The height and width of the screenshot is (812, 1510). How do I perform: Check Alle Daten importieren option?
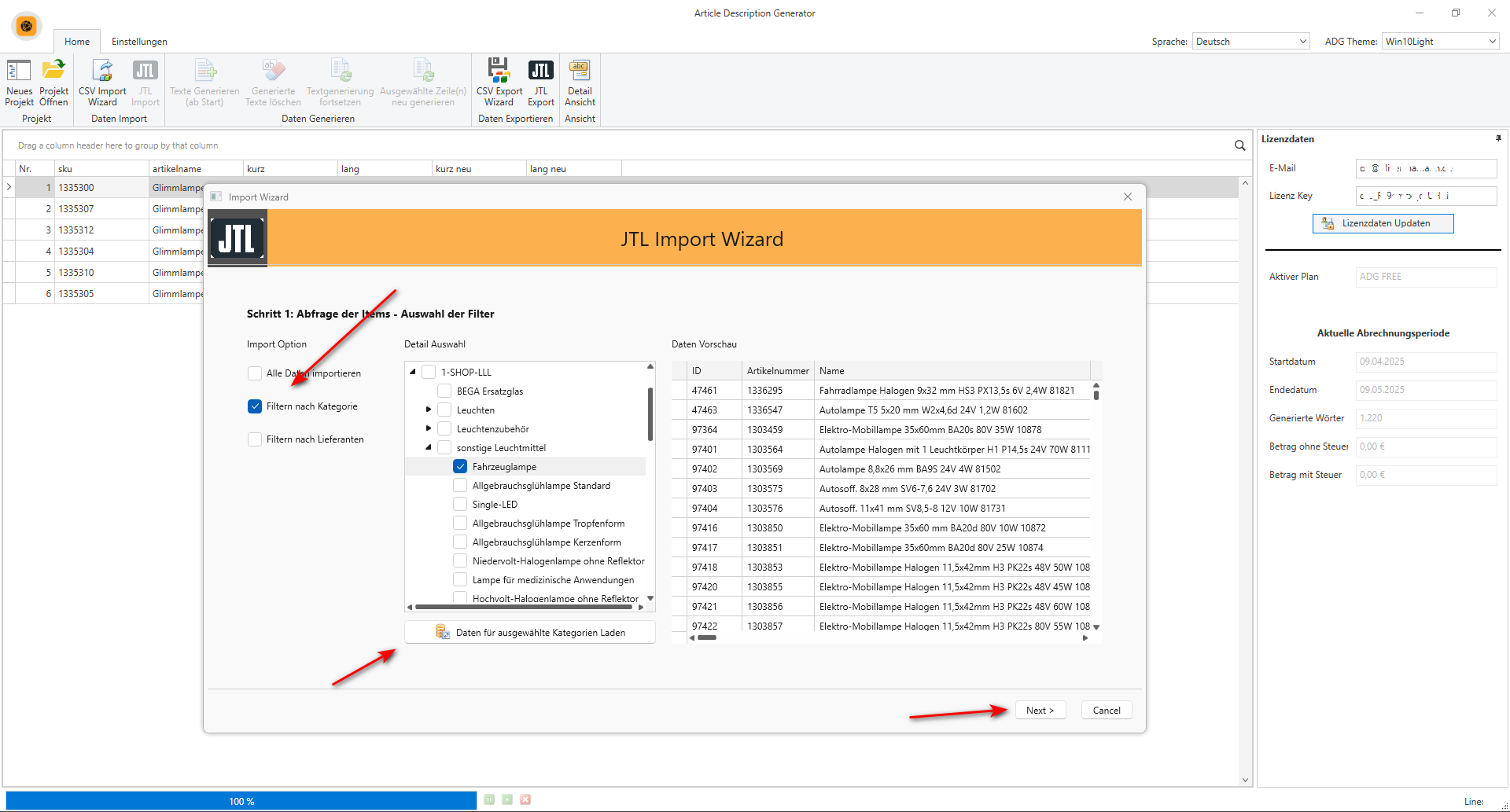[255, 373]
